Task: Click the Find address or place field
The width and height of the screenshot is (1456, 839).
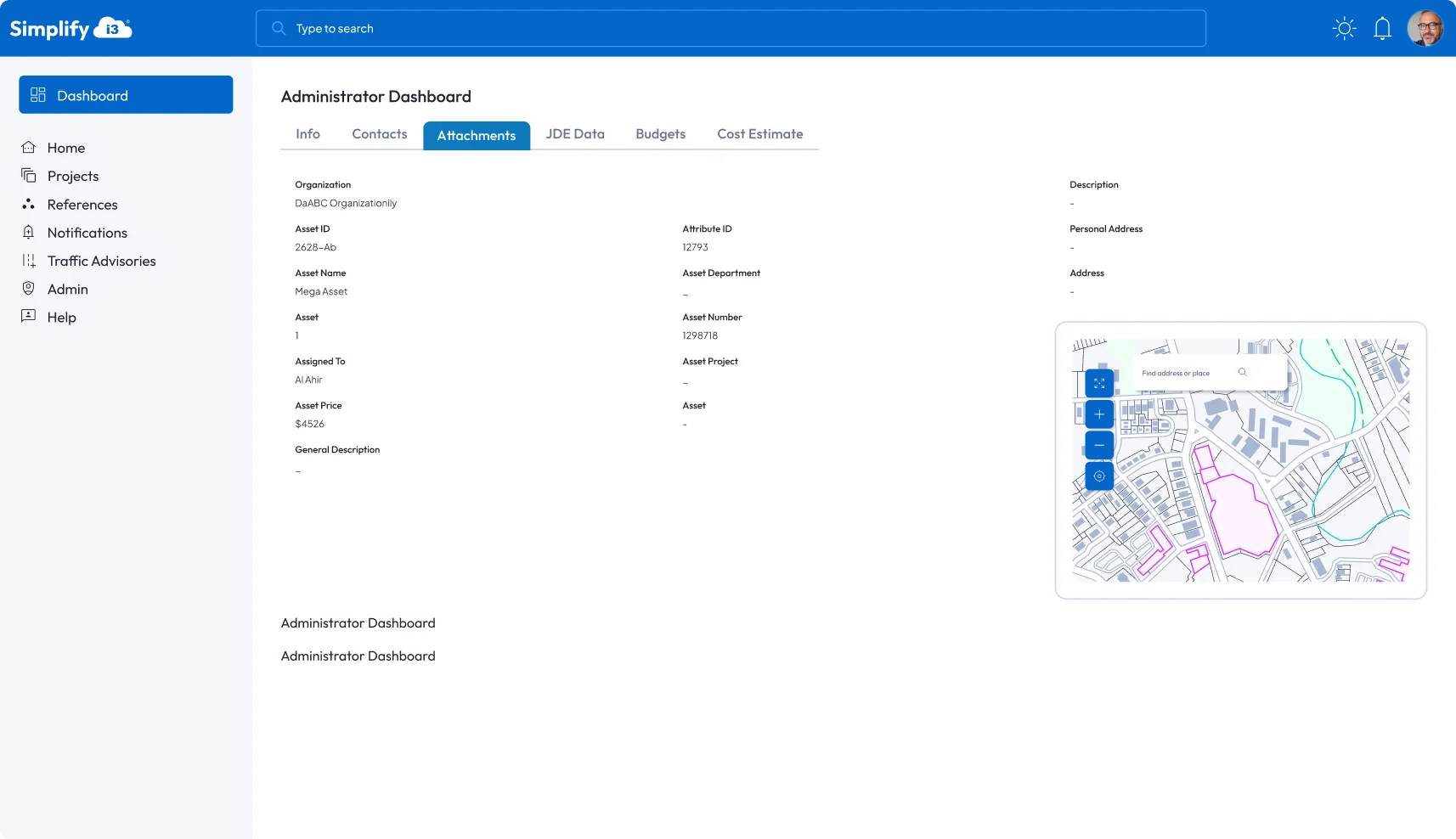Action: point(1185,374)
